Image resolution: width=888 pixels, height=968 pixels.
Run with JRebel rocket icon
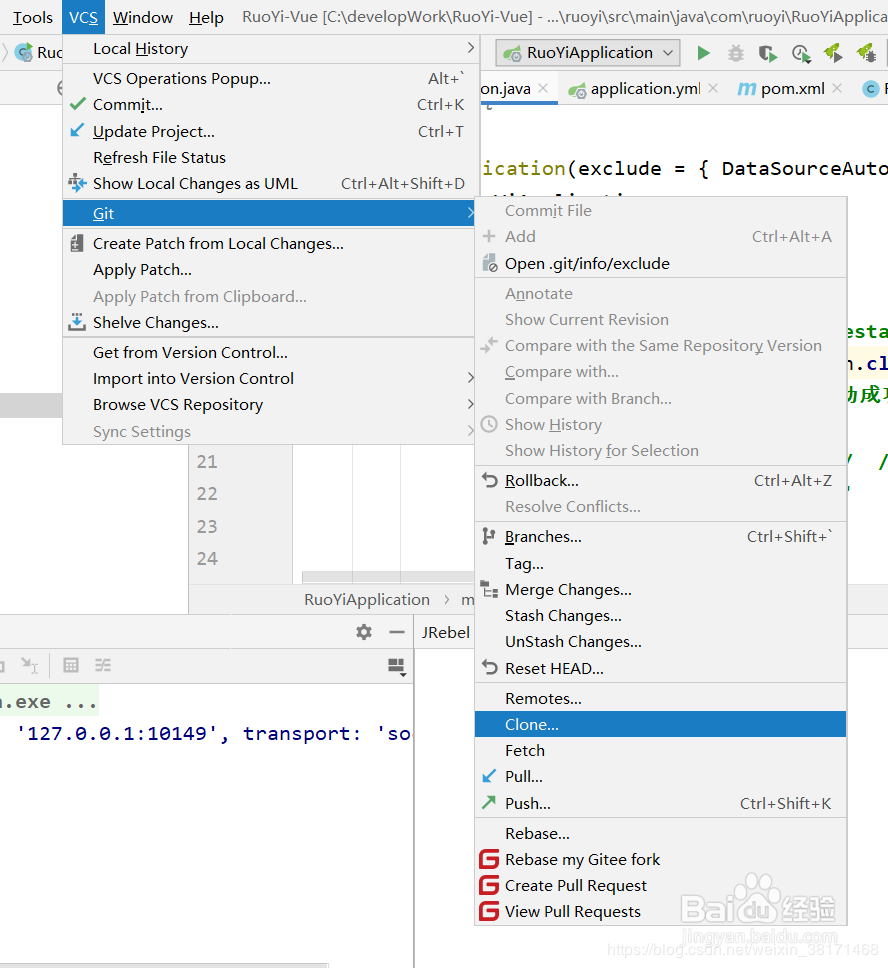(833, 53)
